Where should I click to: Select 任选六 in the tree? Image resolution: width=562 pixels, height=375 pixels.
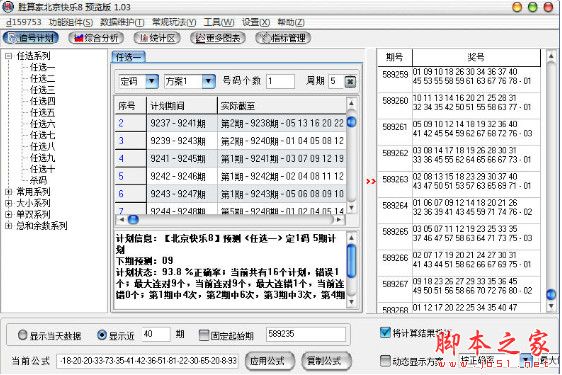pos(42,124)
